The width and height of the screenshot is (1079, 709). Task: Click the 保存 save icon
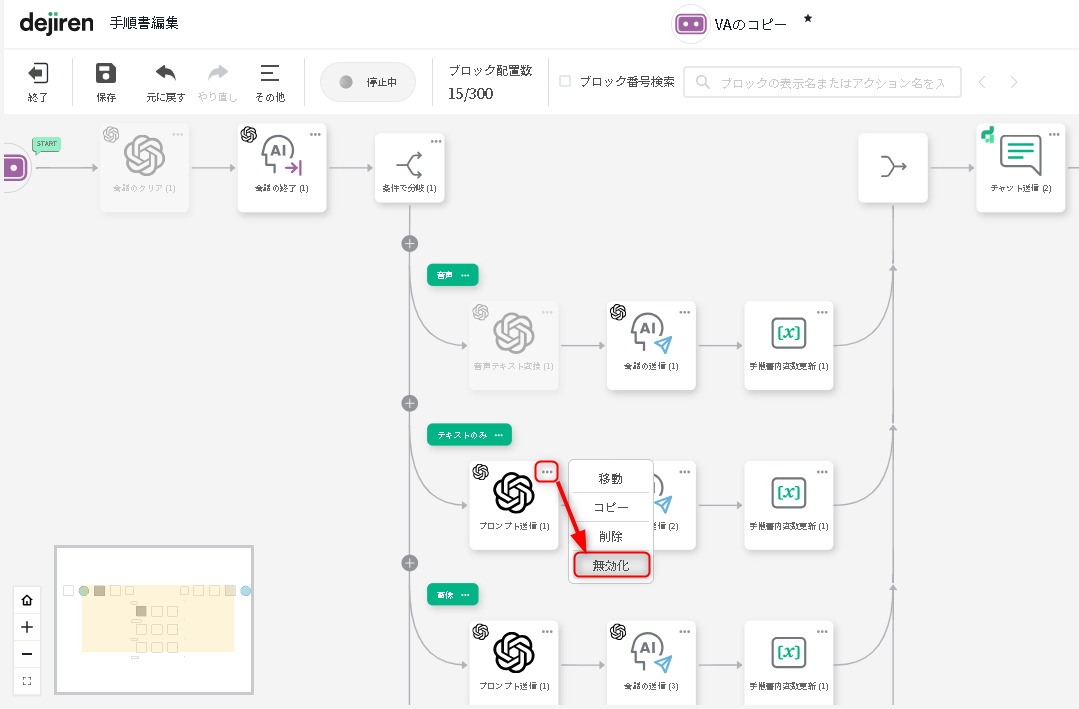(106, 74)
